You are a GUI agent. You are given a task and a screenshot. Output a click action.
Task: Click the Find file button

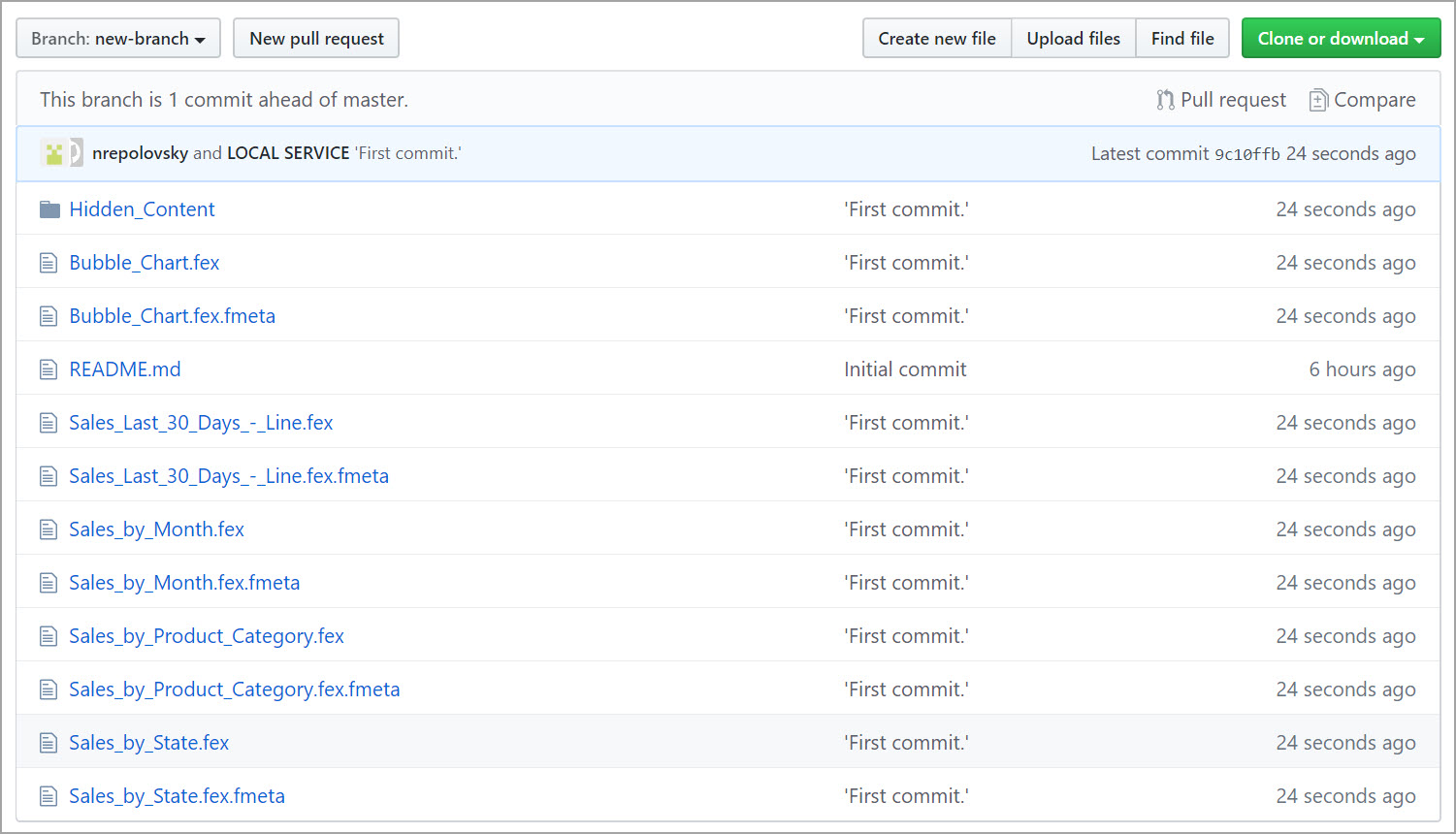(x=1181, y=39)
